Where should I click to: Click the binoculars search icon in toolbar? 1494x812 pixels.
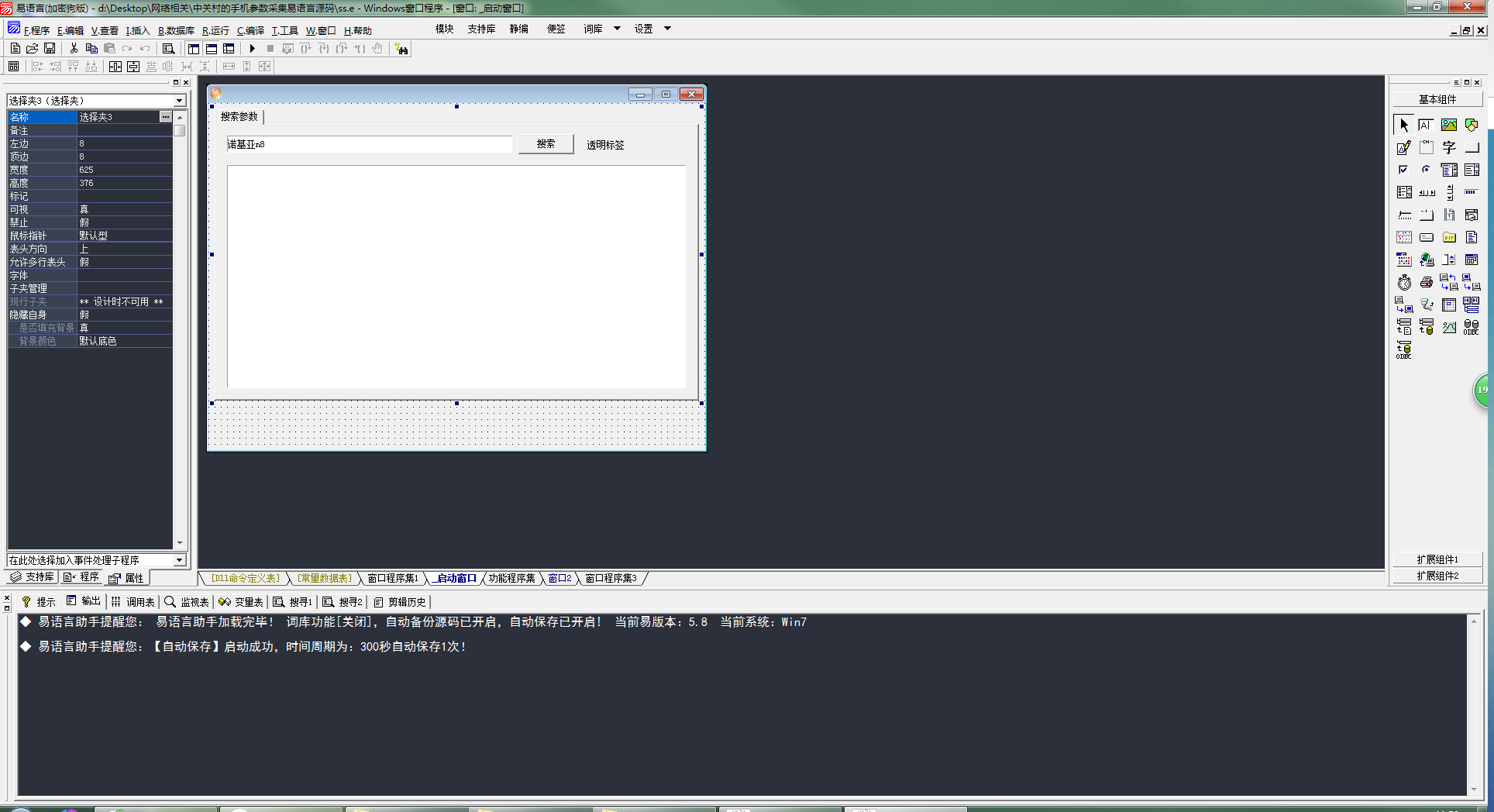[x=401, y=49]
